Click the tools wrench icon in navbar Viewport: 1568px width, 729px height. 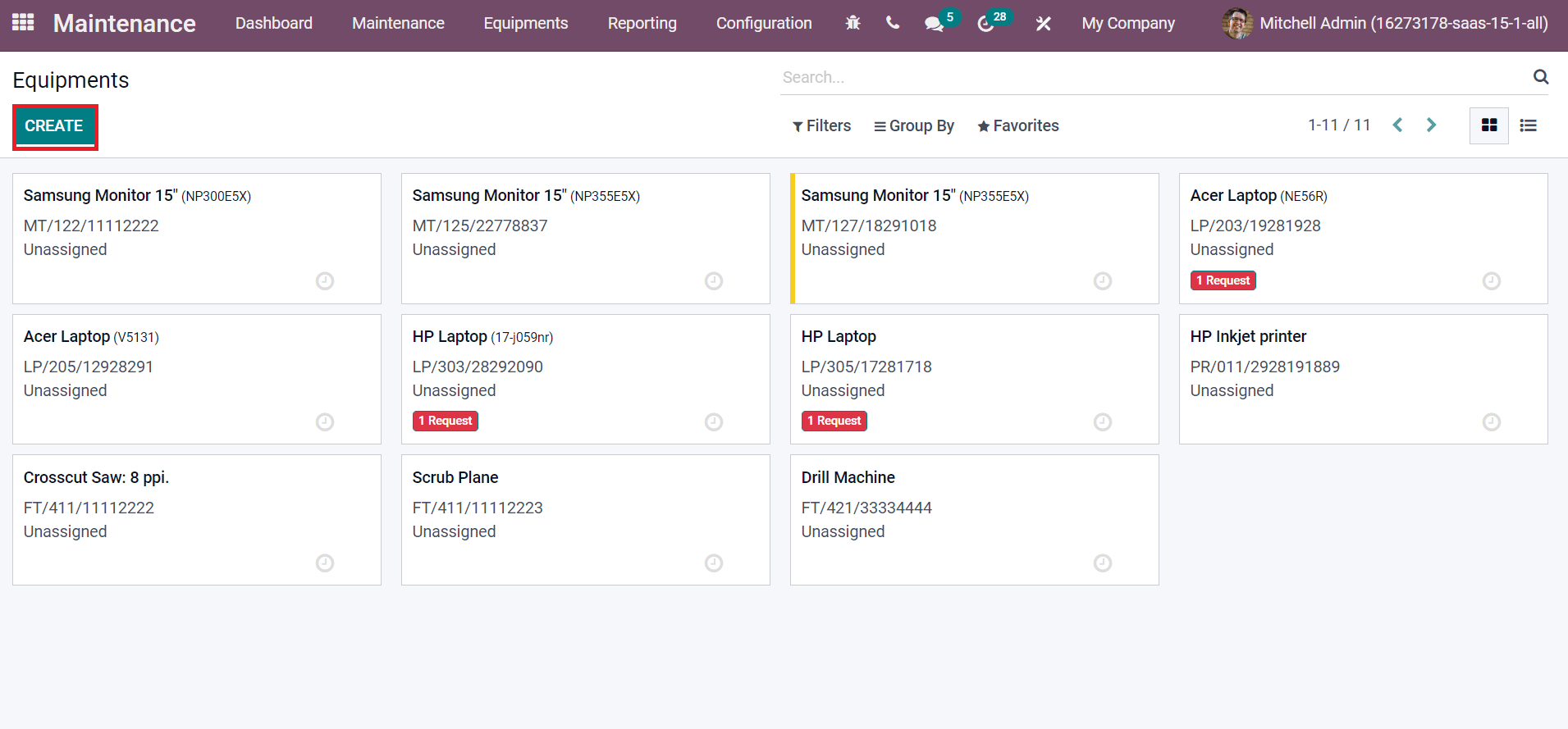tap(1043, 24)
